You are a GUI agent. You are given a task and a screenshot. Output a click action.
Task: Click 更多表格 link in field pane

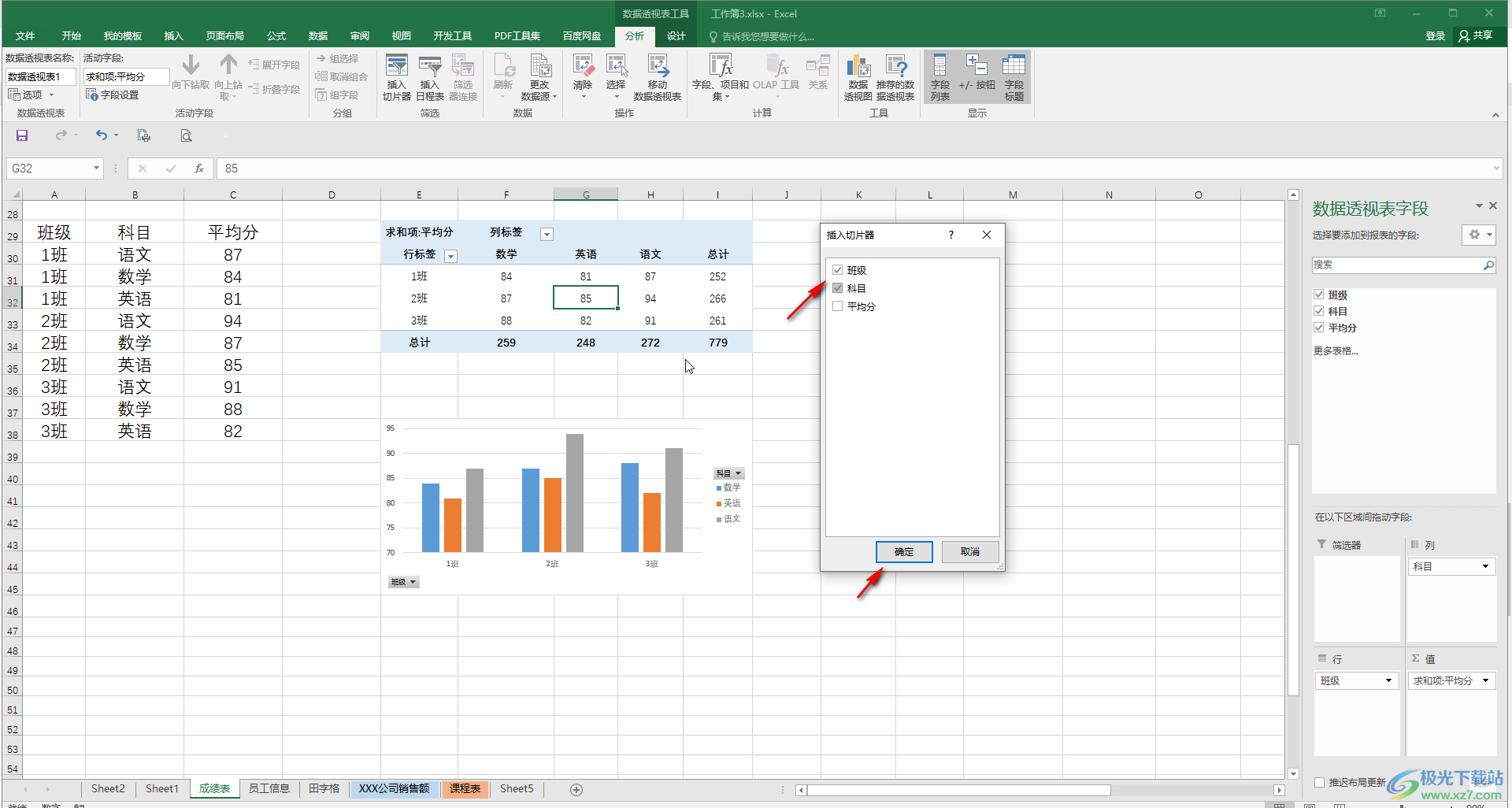(x=1336, y=351)
